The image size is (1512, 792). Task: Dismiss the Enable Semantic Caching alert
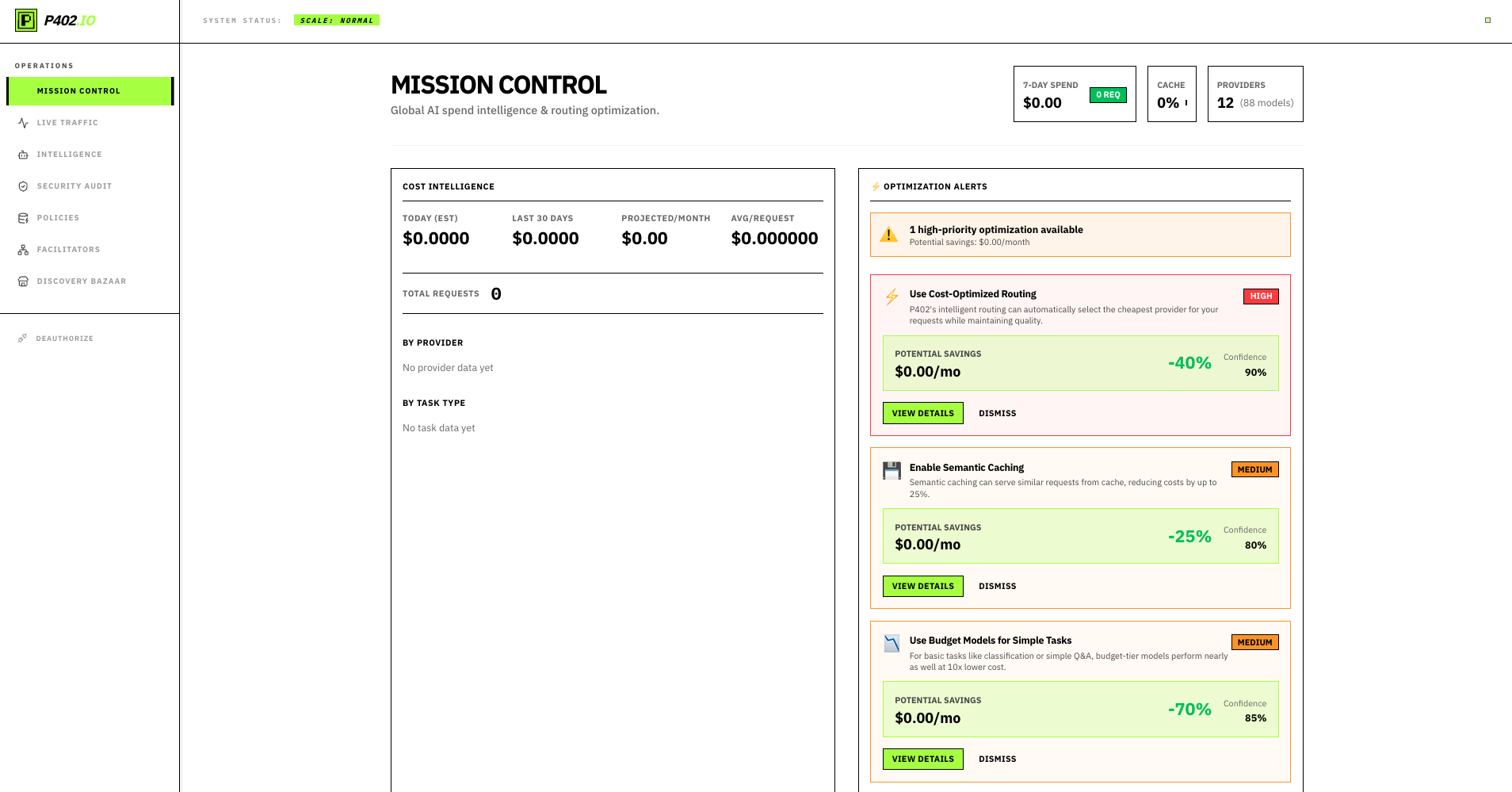point(997,586)
